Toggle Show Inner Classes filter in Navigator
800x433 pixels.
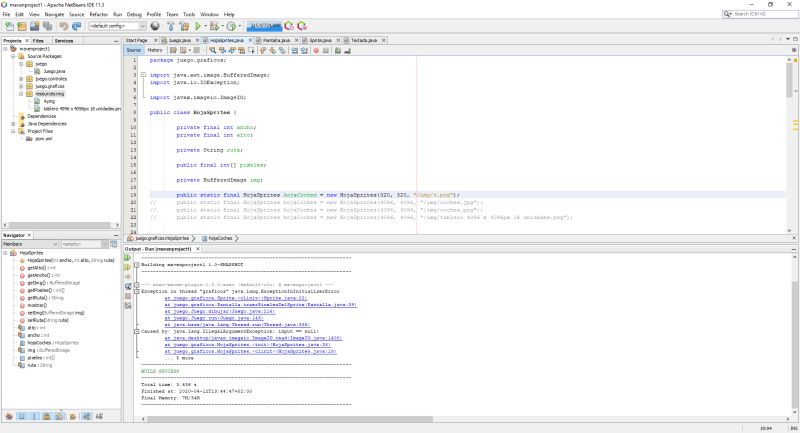coord(59,417)
